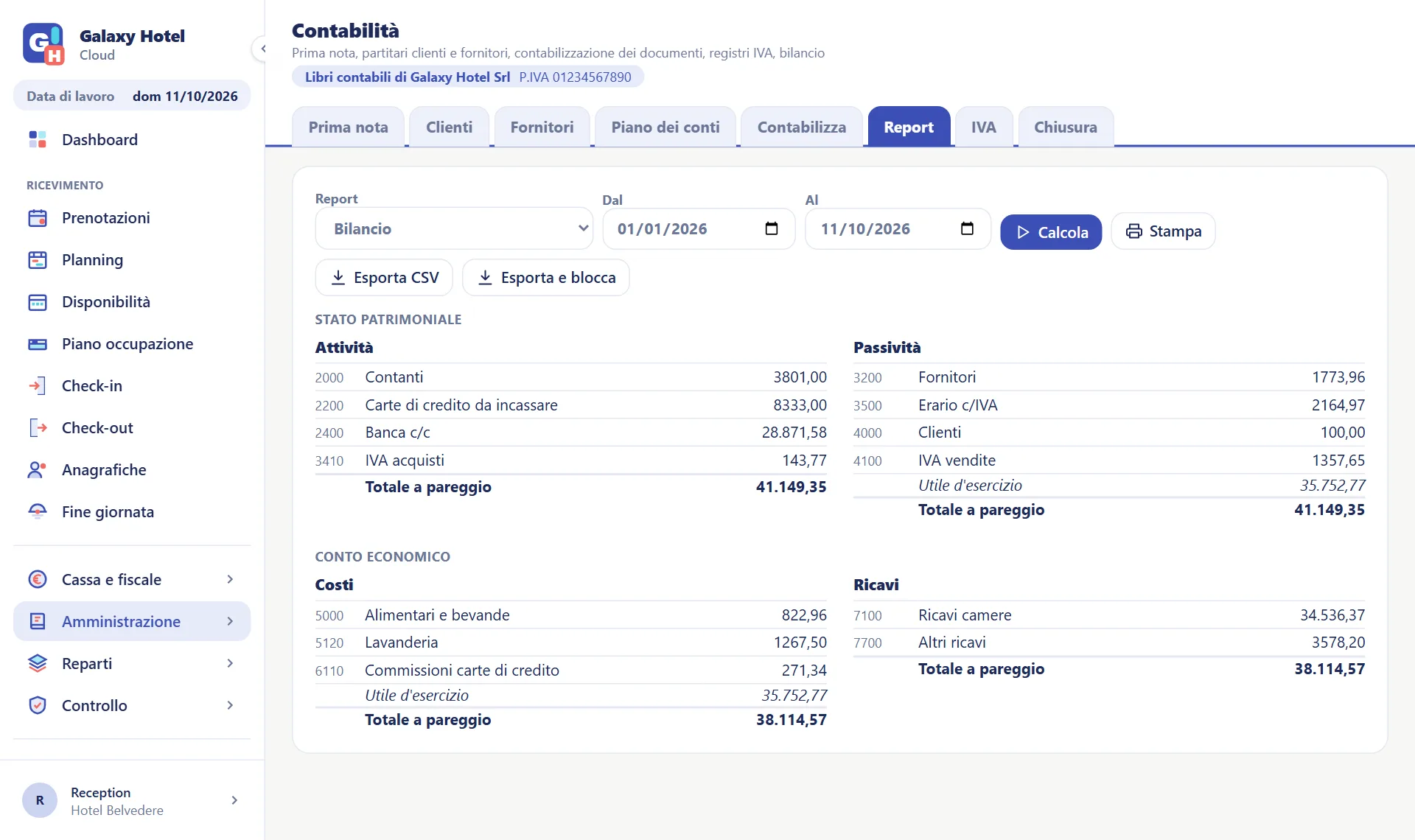Image resolution: width=1415 pixels, height=840 pixels.
Task: Expand the Controllo menu section
Action: click(132, 705)
